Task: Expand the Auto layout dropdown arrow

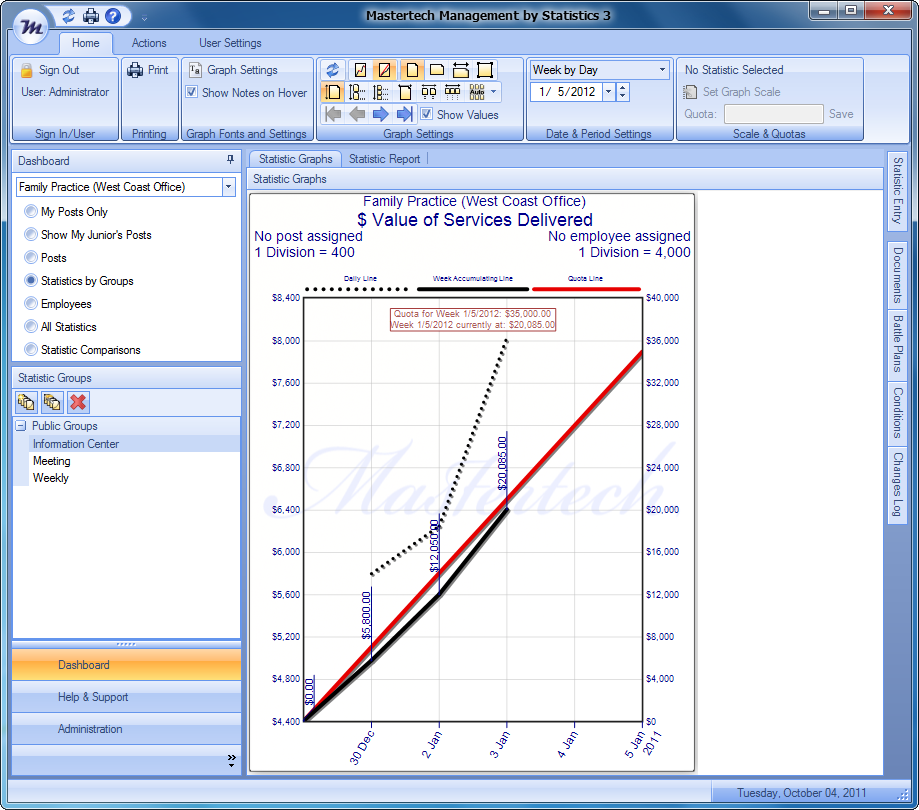Action: click(x=493, y=91)
